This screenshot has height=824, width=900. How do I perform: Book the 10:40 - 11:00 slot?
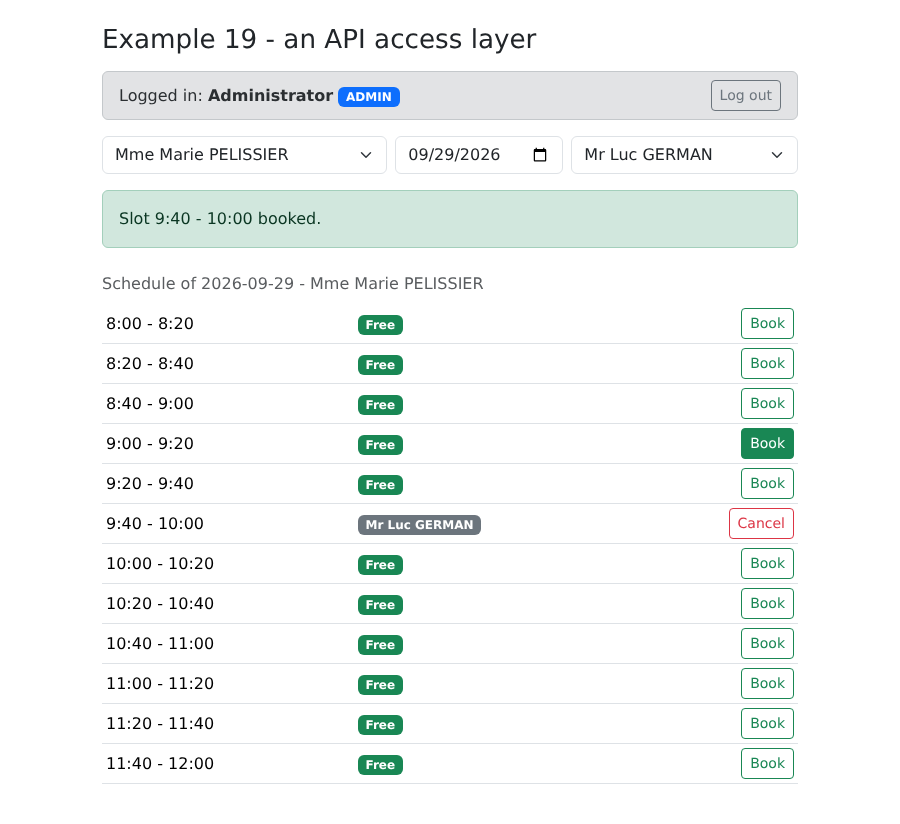coord(767,643)
